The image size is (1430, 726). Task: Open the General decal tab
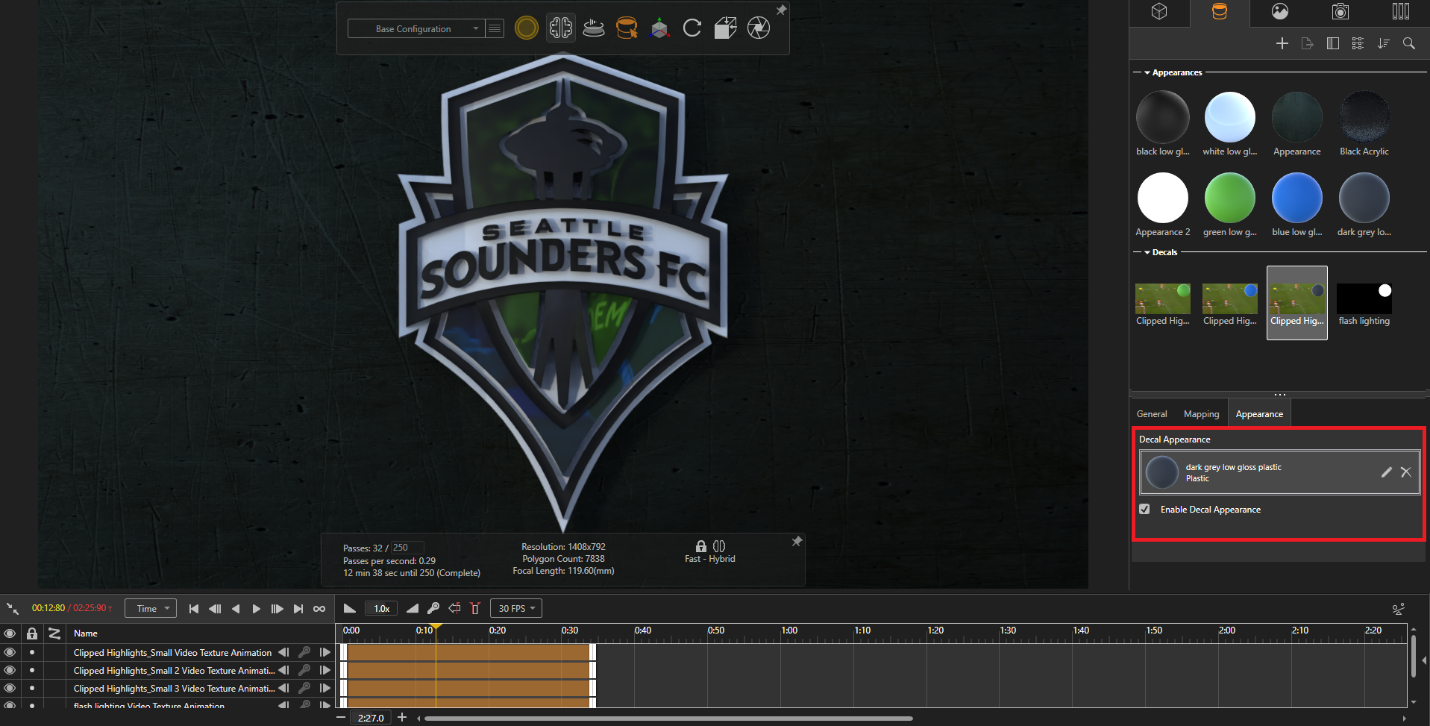[x=1152, y=413]
